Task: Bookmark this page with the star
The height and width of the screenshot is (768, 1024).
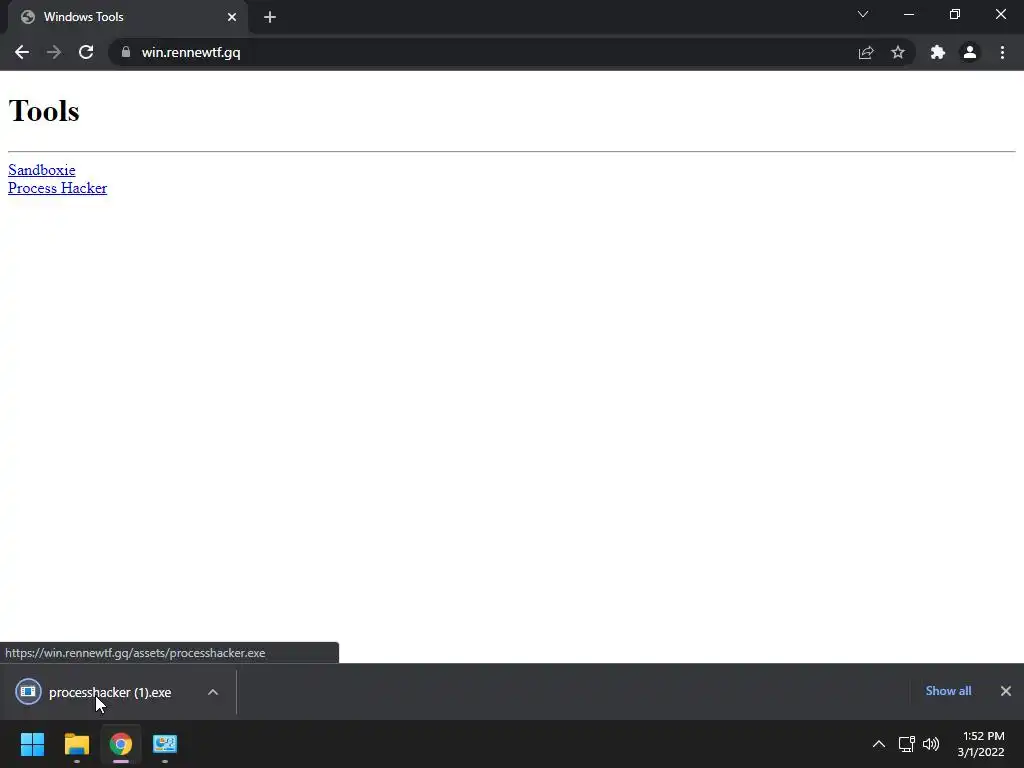Action: [x=898, y=52]
